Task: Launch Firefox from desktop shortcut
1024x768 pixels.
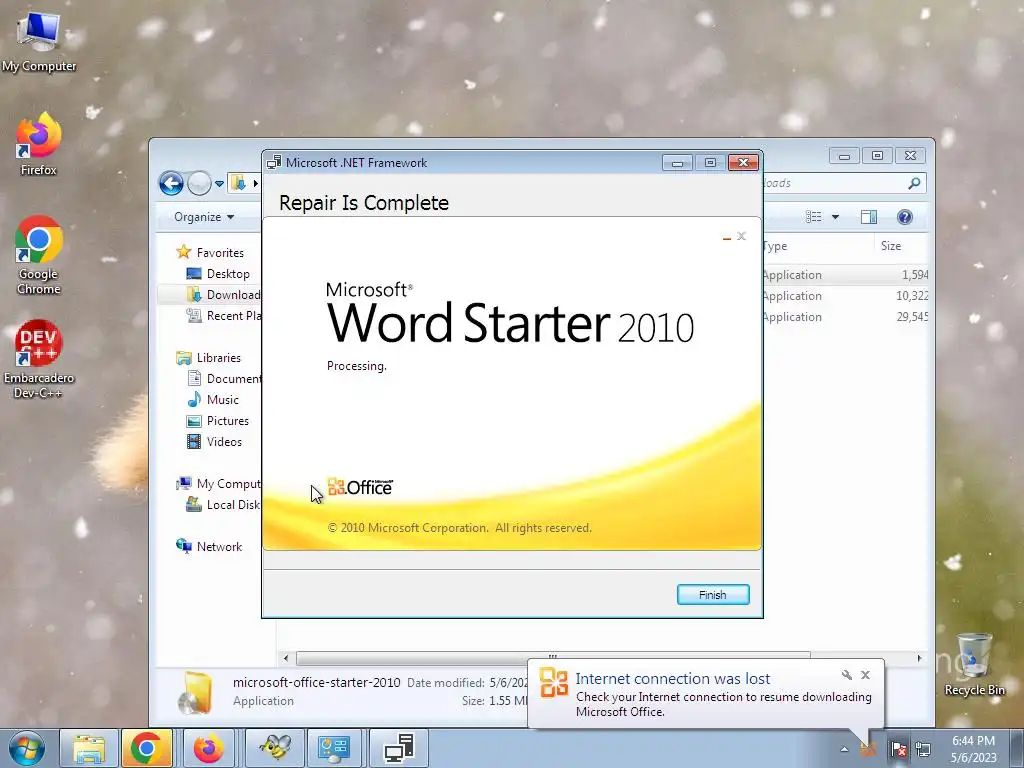Action: coord(39,144)
